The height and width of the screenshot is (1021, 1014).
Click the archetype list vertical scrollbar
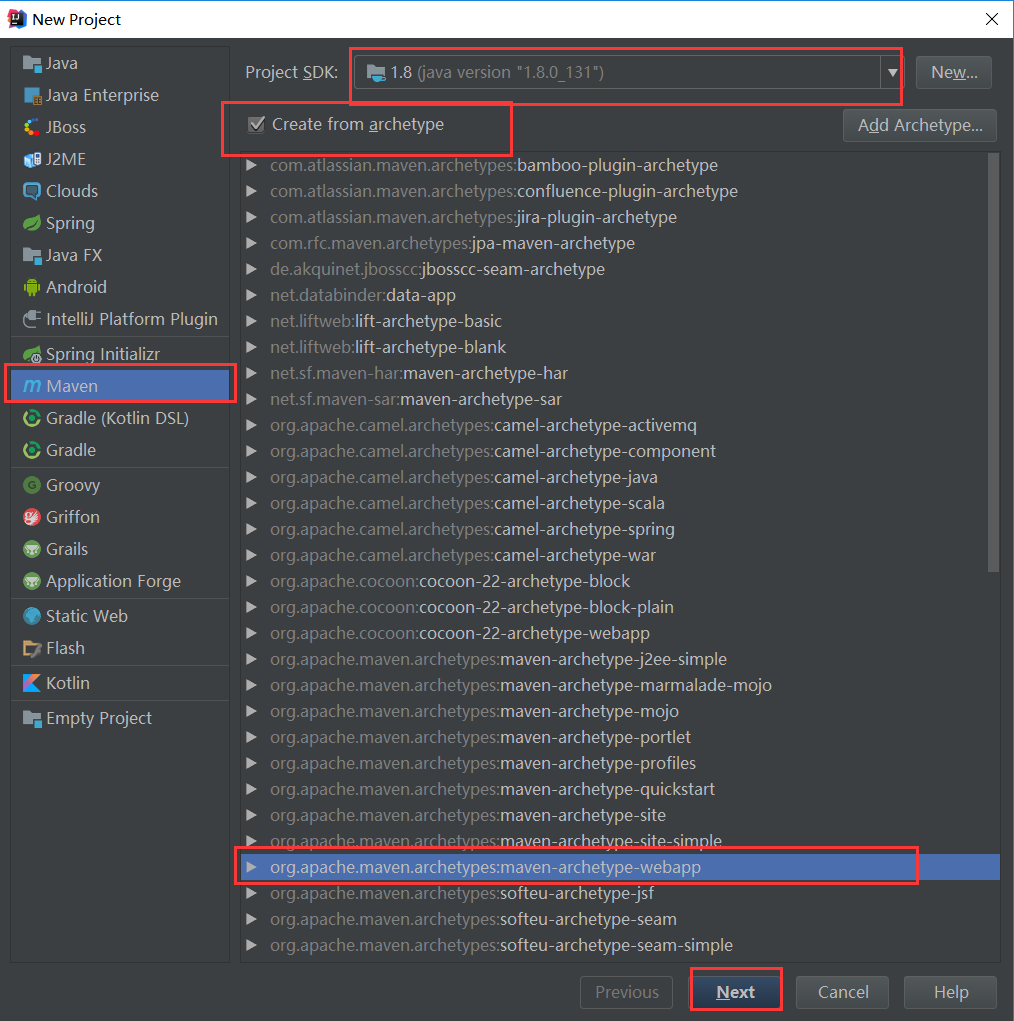pyautogui.click(x=993, y=362)
